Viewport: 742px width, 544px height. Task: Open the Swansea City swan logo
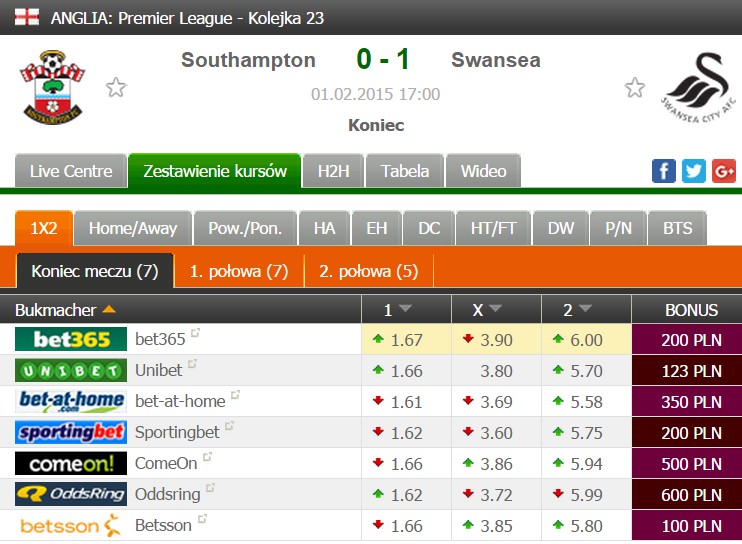(698, 87)
